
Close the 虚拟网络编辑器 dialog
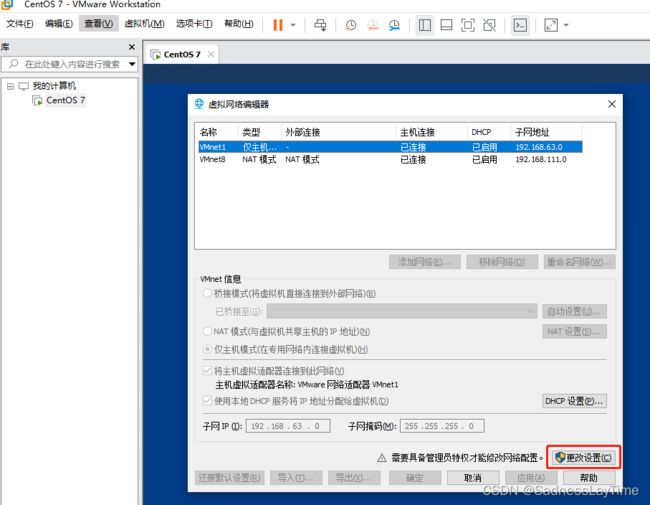pyautogui.click(x=612, y=104)
